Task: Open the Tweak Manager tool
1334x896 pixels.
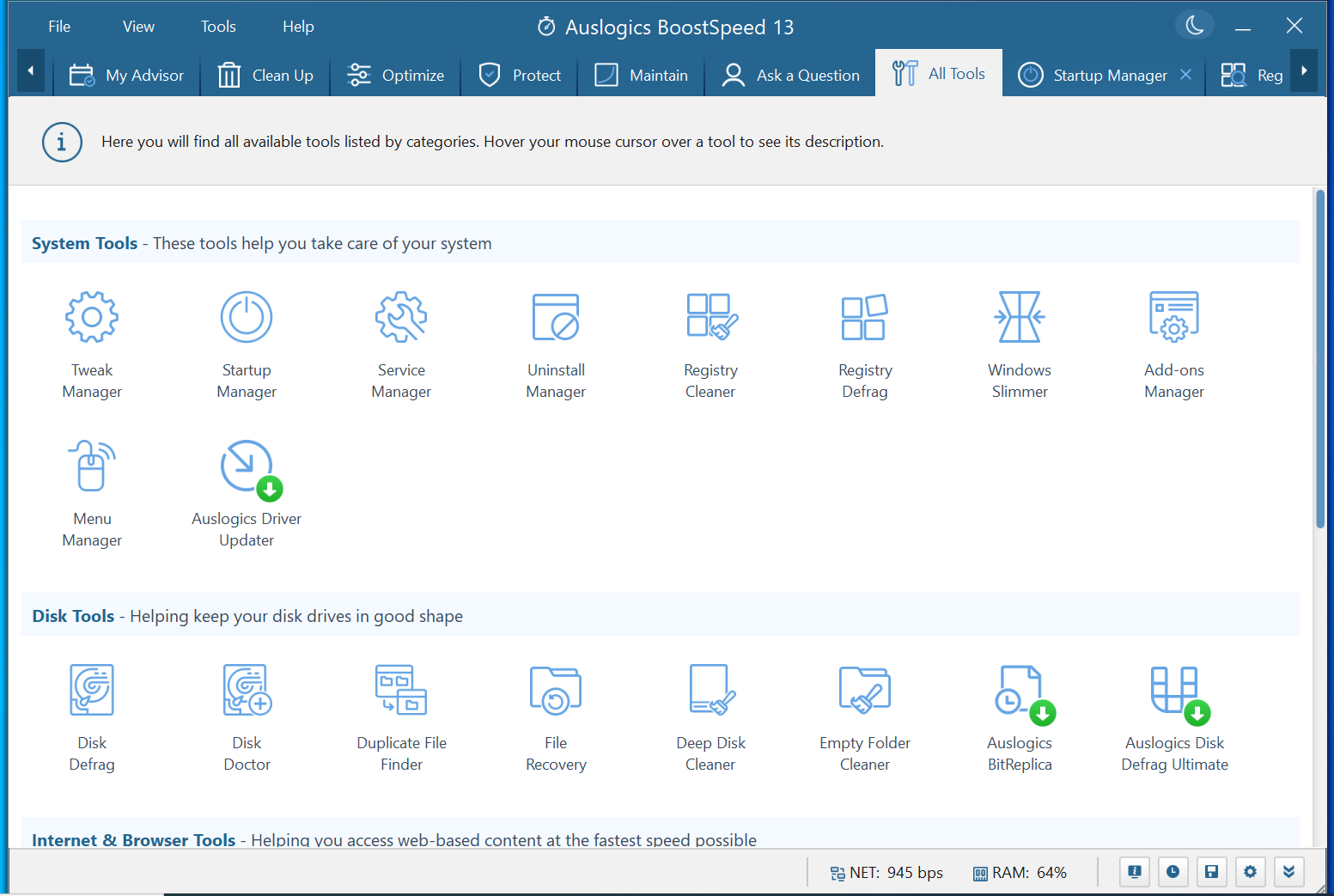Action: [92, 345]
